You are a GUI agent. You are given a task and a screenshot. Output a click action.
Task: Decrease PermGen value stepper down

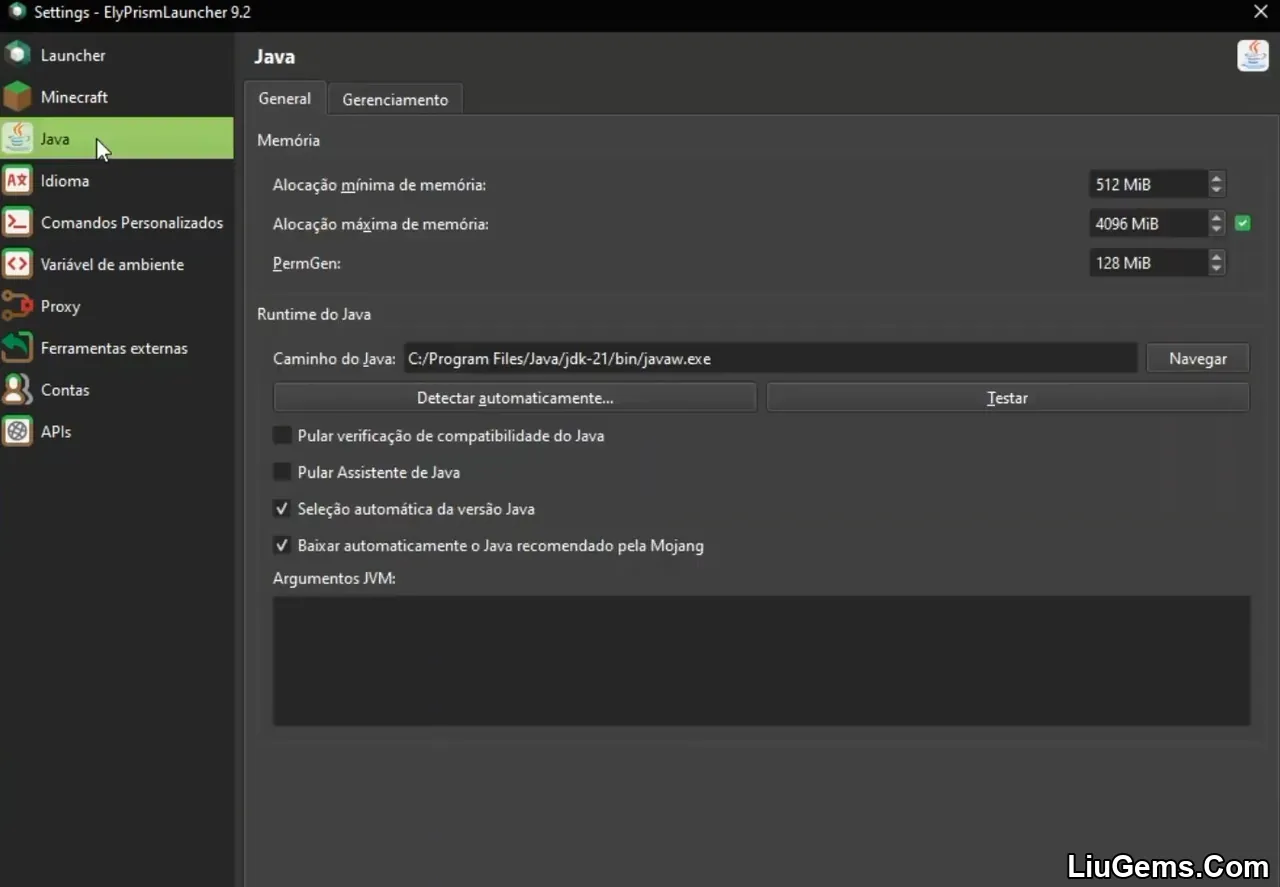(x=1216, y=268)
